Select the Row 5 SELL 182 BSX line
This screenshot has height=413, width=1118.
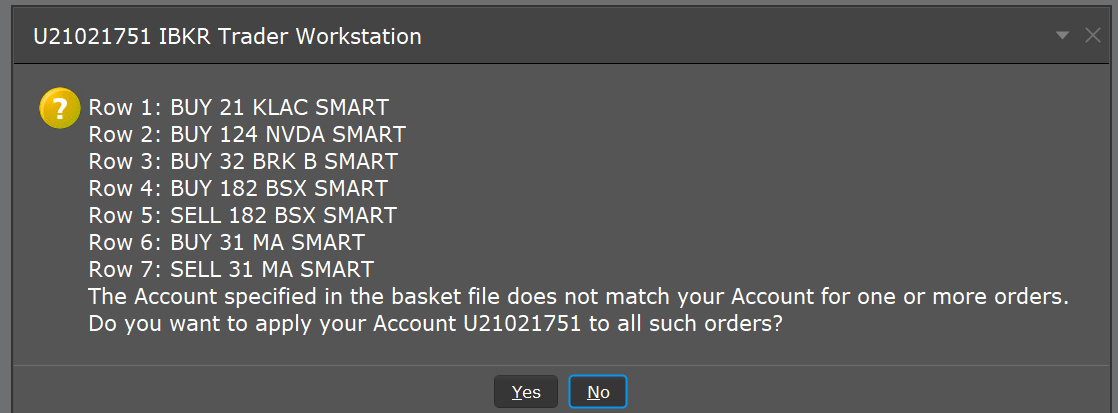coord(243,215)
